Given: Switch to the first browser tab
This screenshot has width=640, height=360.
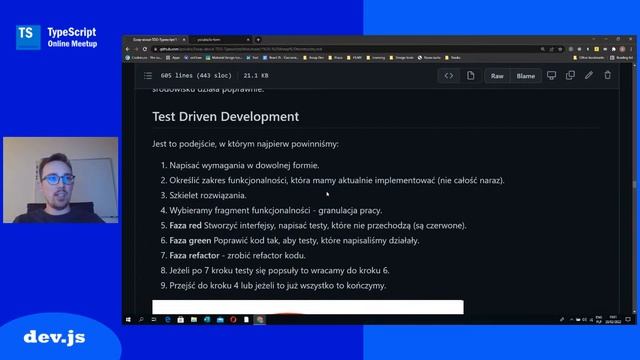Looking at the screenshot, I should (155, 40).
